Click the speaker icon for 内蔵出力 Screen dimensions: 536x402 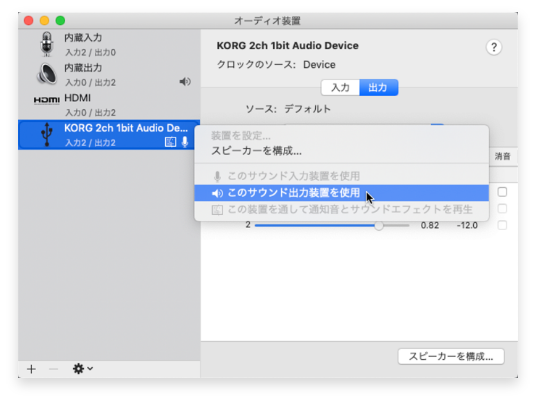pos(46,74)
